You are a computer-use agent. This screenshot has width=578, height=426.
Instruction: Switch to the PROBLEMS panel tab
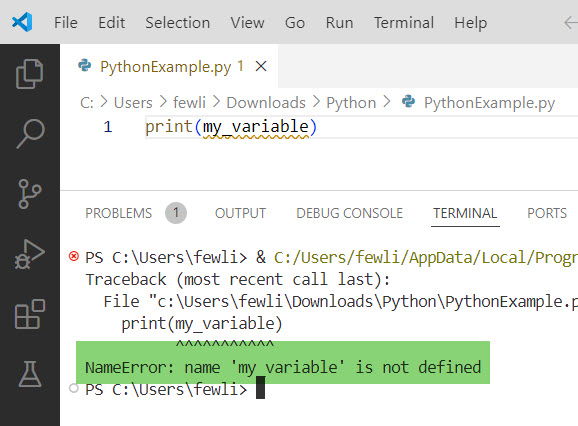coord(119,213)
